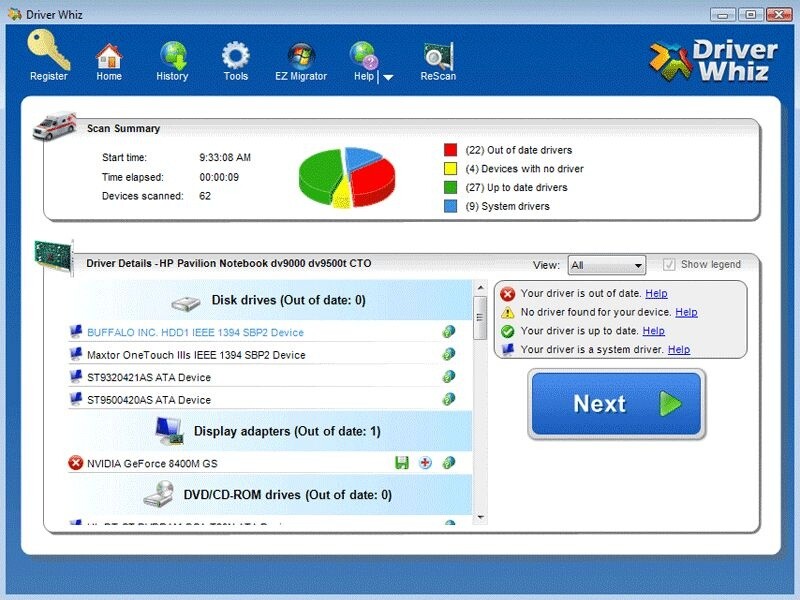Click the Driver Details circuit card icon
The image size is (800, 600).
point(54,257)
